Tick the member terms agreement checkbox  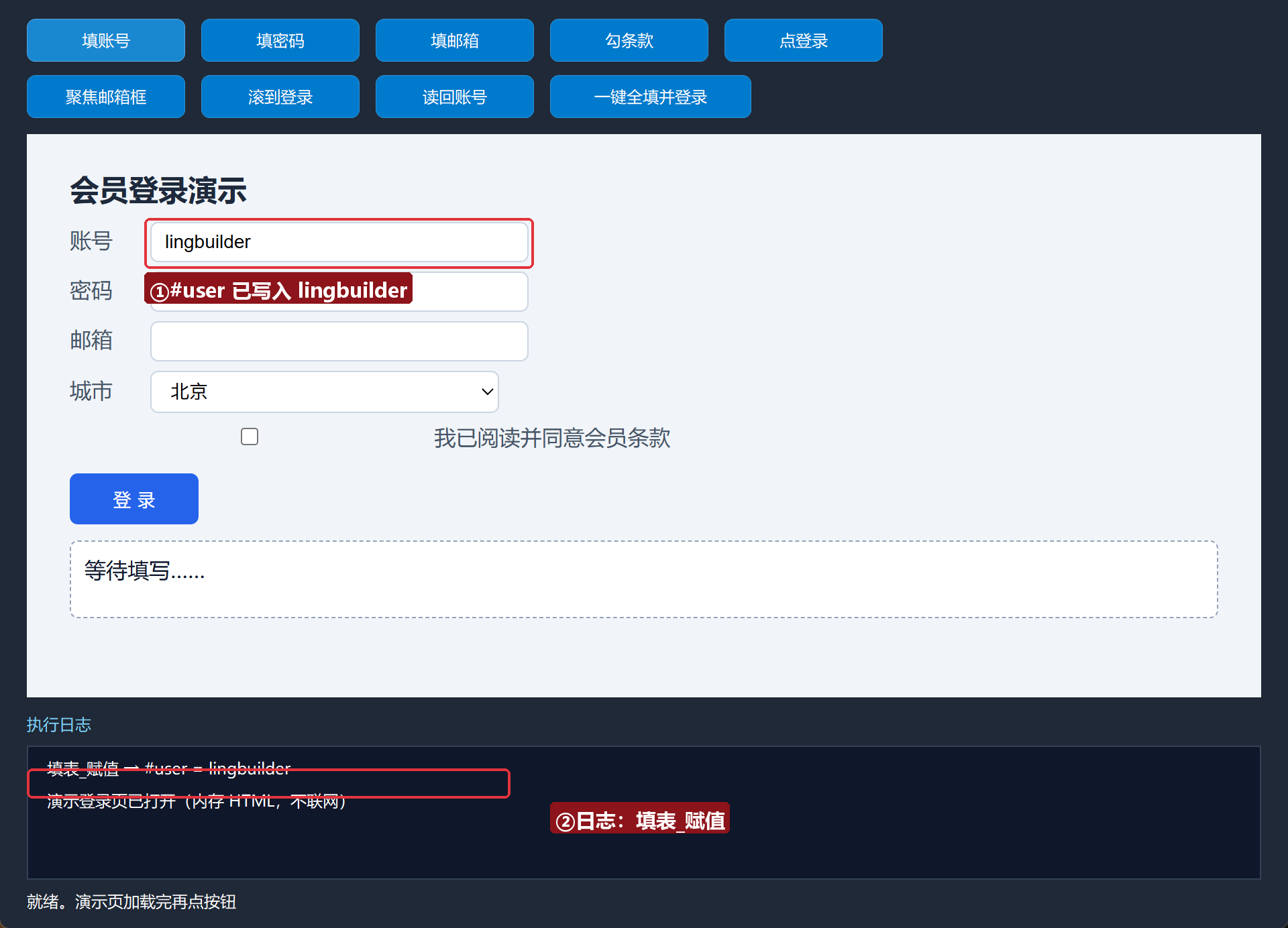pyautogui.click(x=250, y=437)
